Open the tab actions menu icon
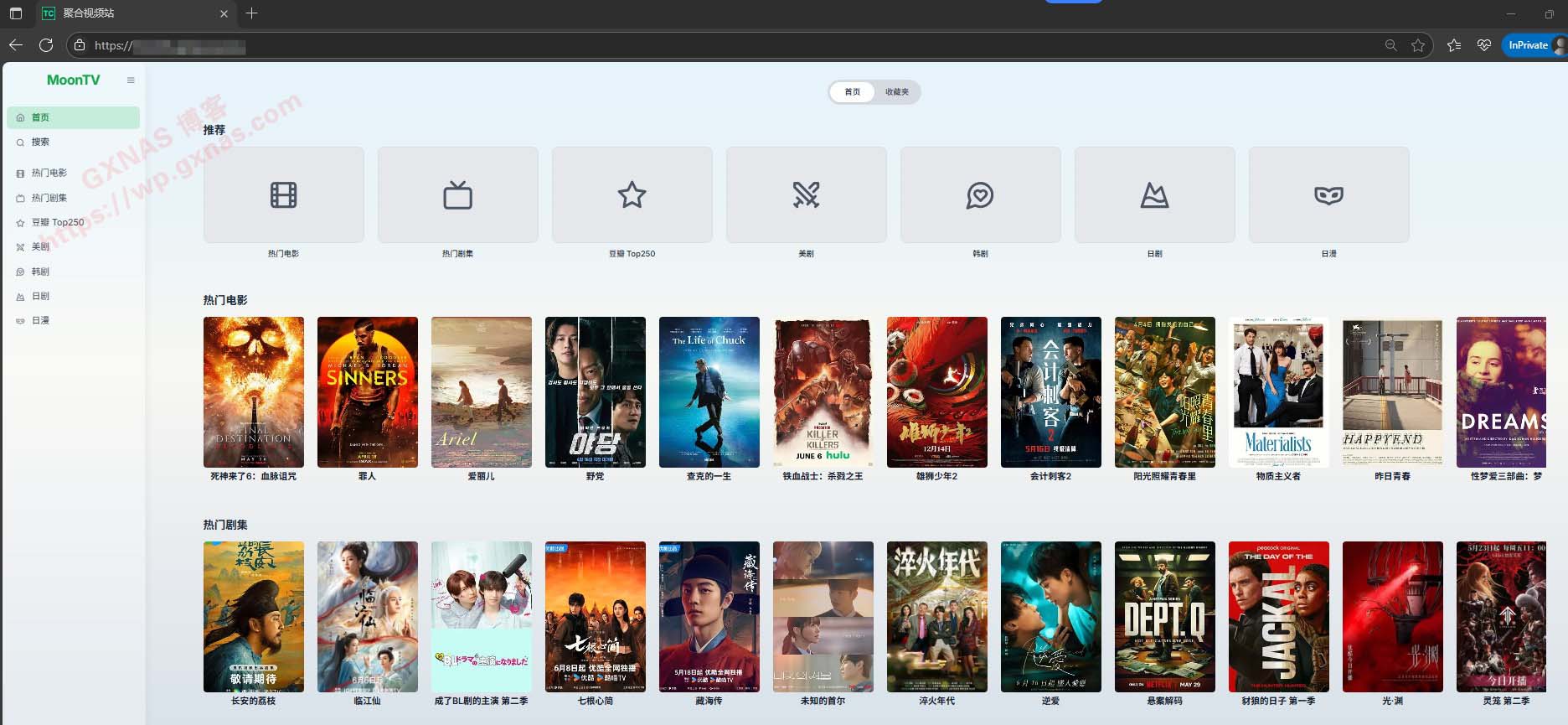The height and width of the screenshot is (725, 1568). click(x=15, y=13)
